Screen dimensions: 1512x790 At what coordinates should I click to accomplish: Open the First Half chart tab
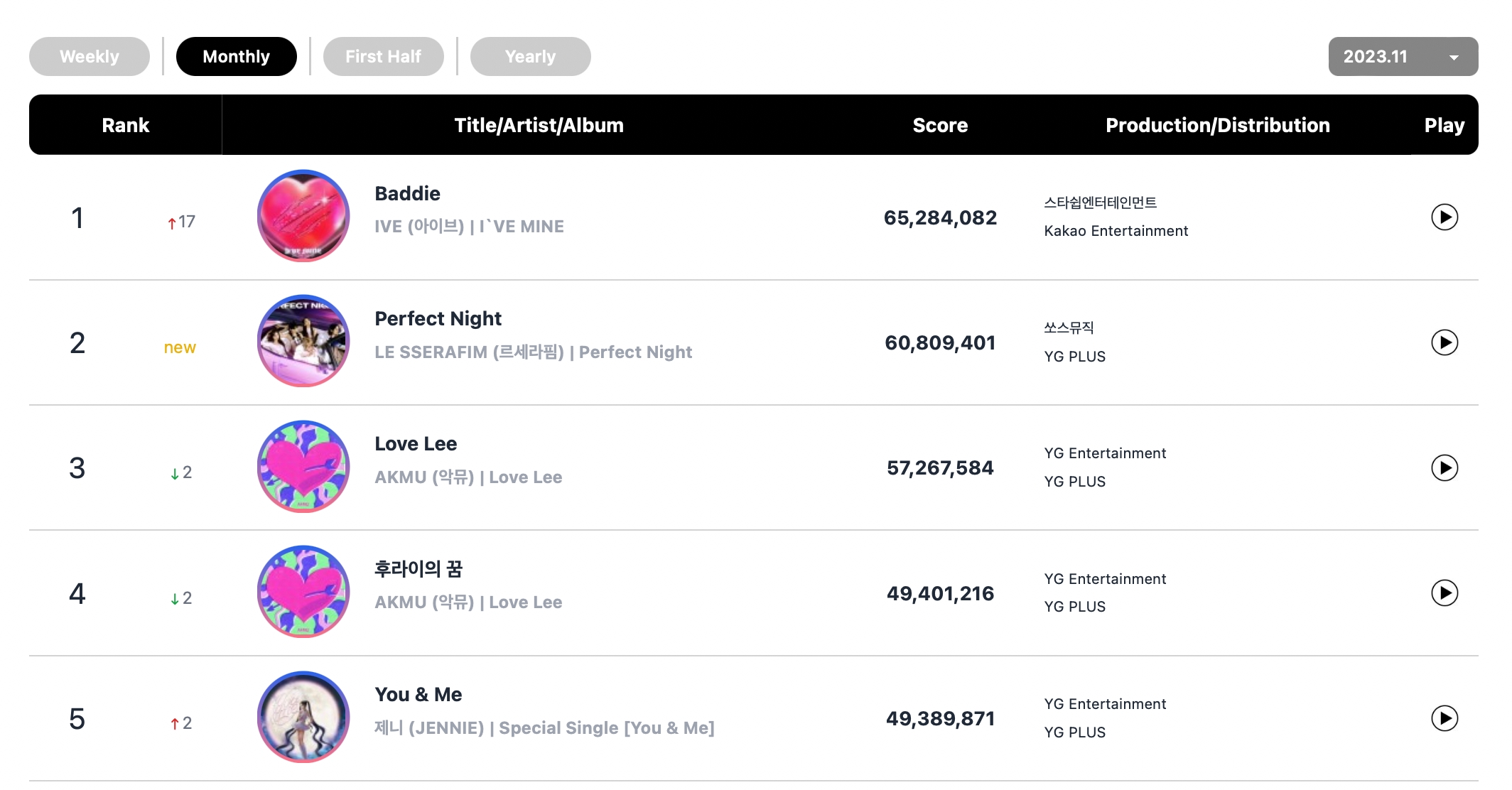[383, 57]
